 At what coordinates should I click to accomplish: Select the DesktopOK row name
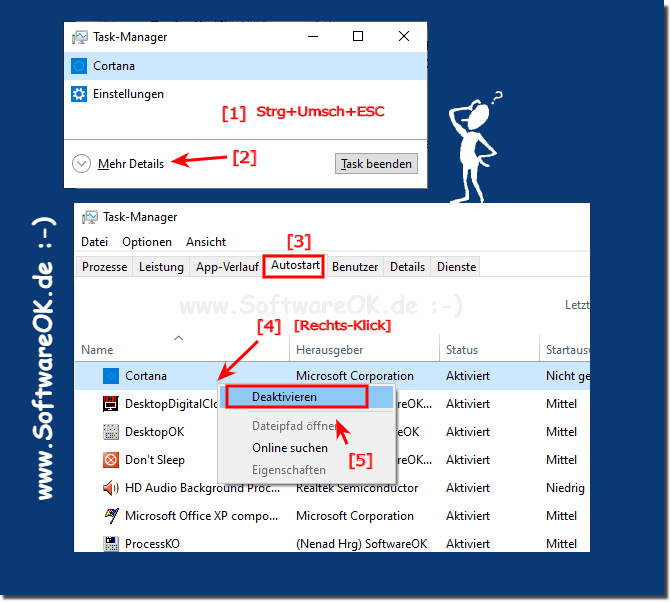154,432
